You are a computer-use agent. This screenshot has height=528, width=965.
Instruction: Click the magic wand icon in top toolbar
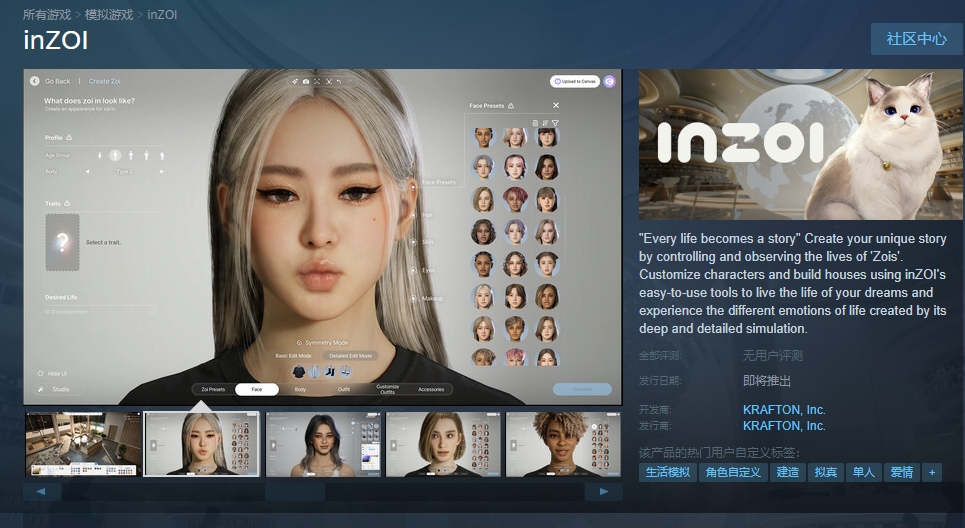295,81
